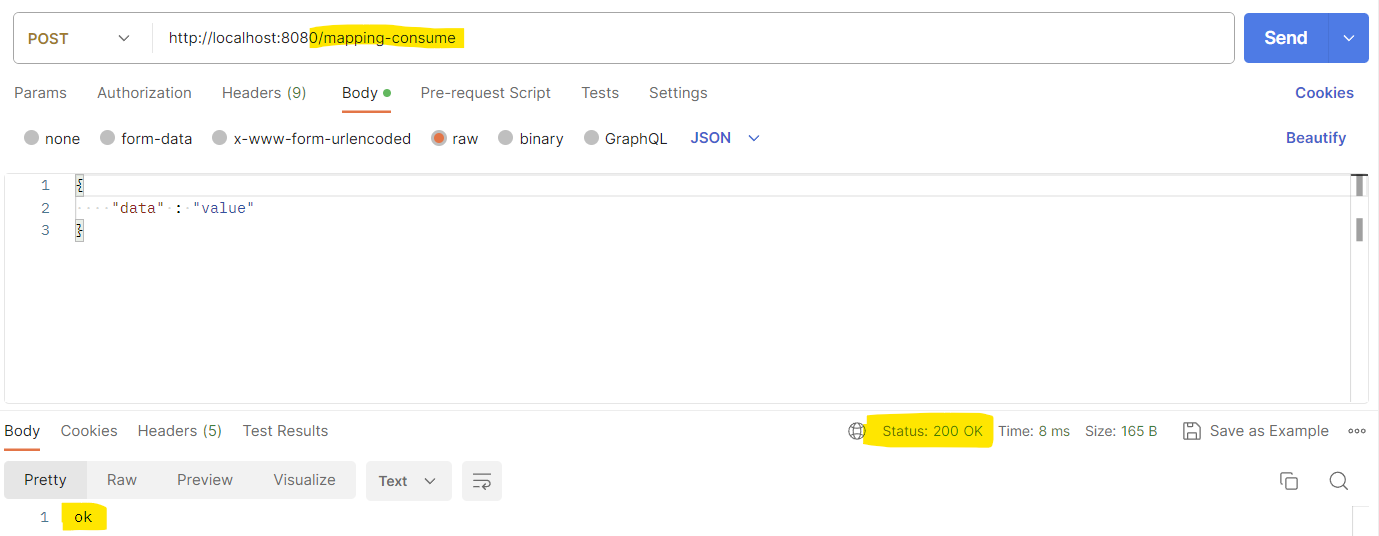Switch to the Test Results tab
1379x536 pixels.
coord(285,431)
